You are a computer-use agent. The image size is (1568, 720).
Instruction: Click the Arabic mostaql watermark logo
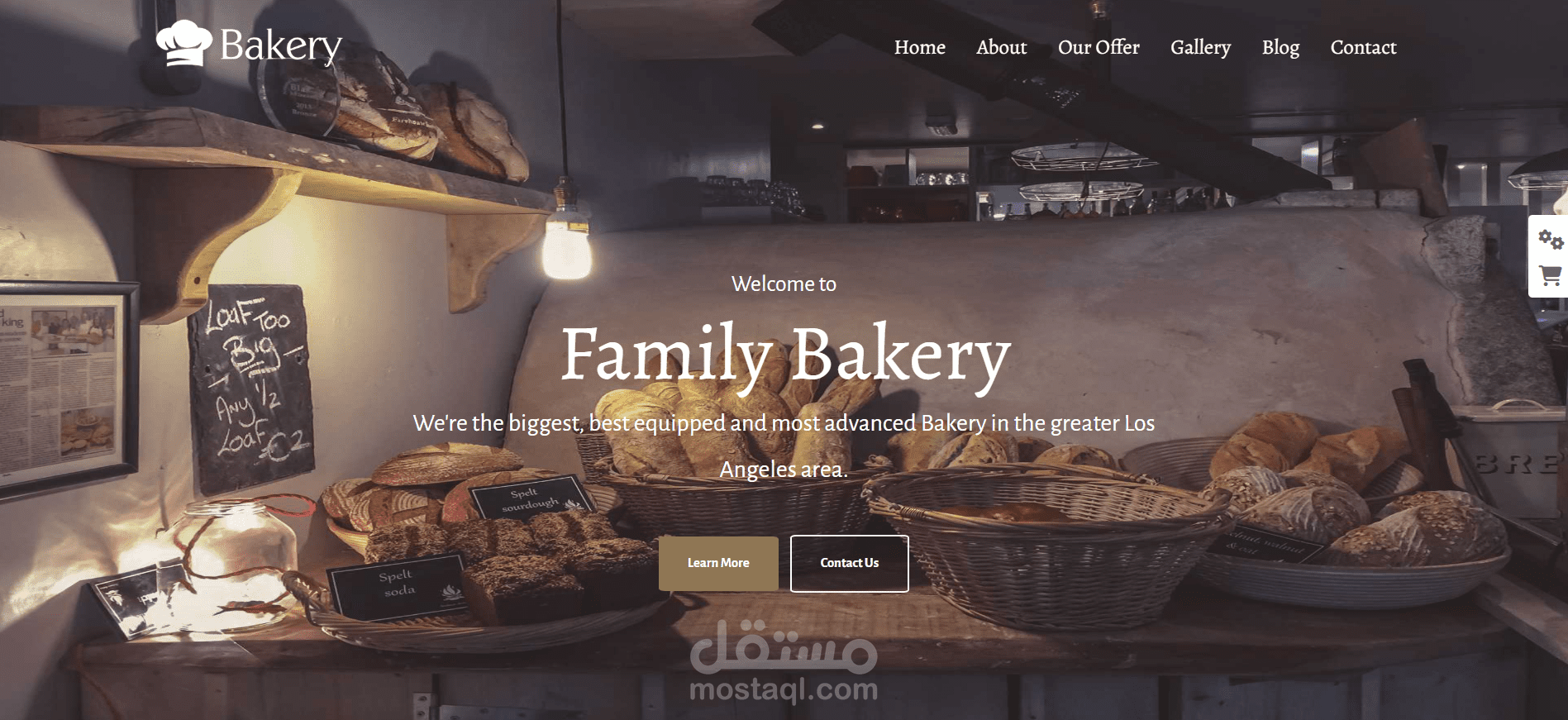point(784,646)
